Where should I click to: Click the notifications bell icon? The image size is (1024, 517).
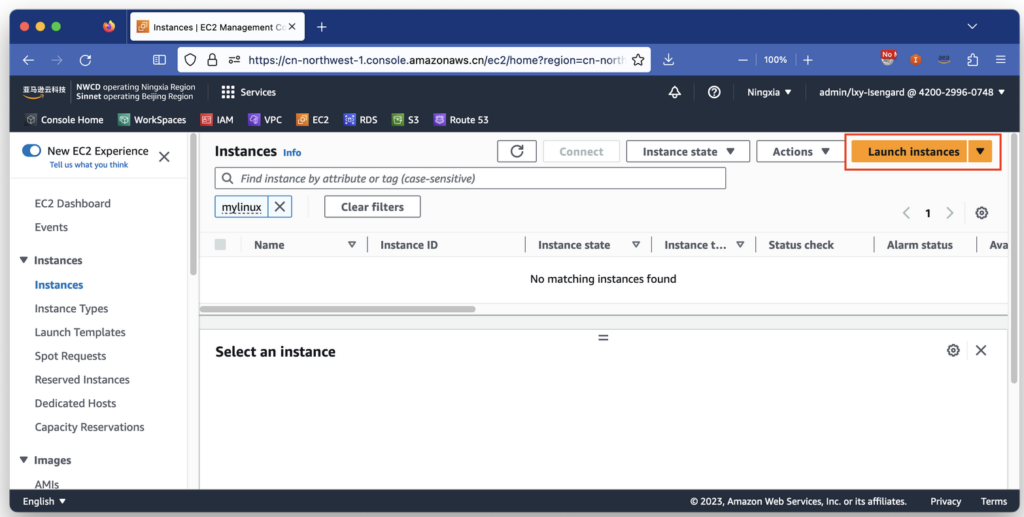[675, 92]
